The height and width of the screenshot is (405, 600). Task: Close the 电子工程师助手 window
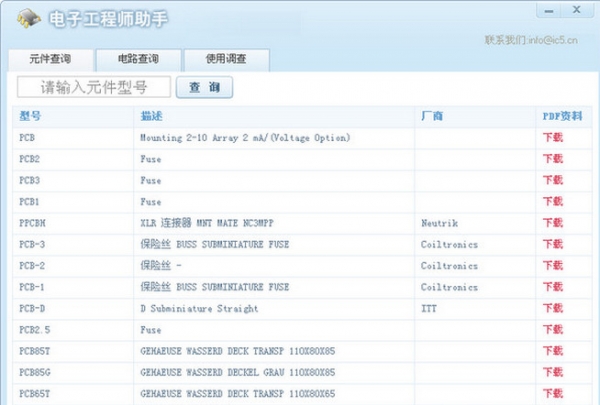[576, 10]
